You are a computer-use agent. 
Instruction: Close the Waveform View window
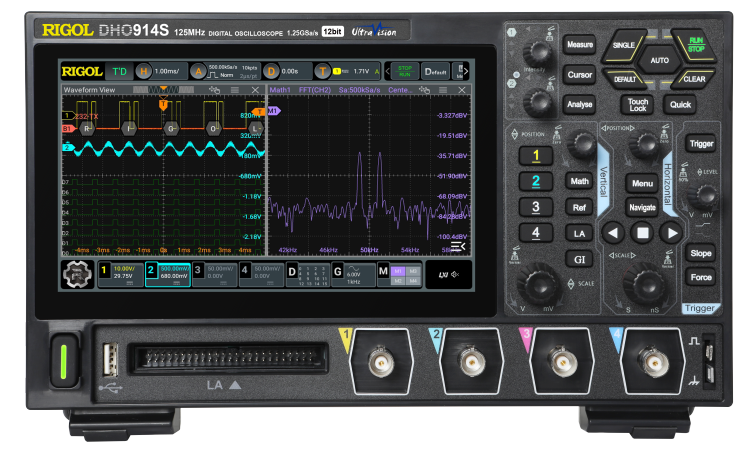click(254, 90)
